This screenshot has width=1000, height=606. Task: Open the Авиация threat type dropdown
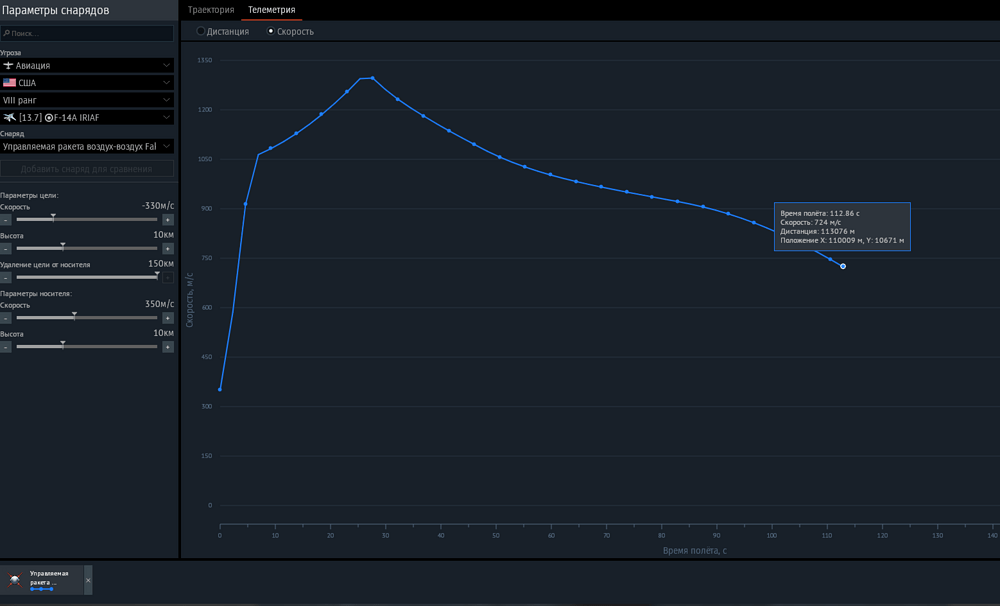[x=87, y=65]
